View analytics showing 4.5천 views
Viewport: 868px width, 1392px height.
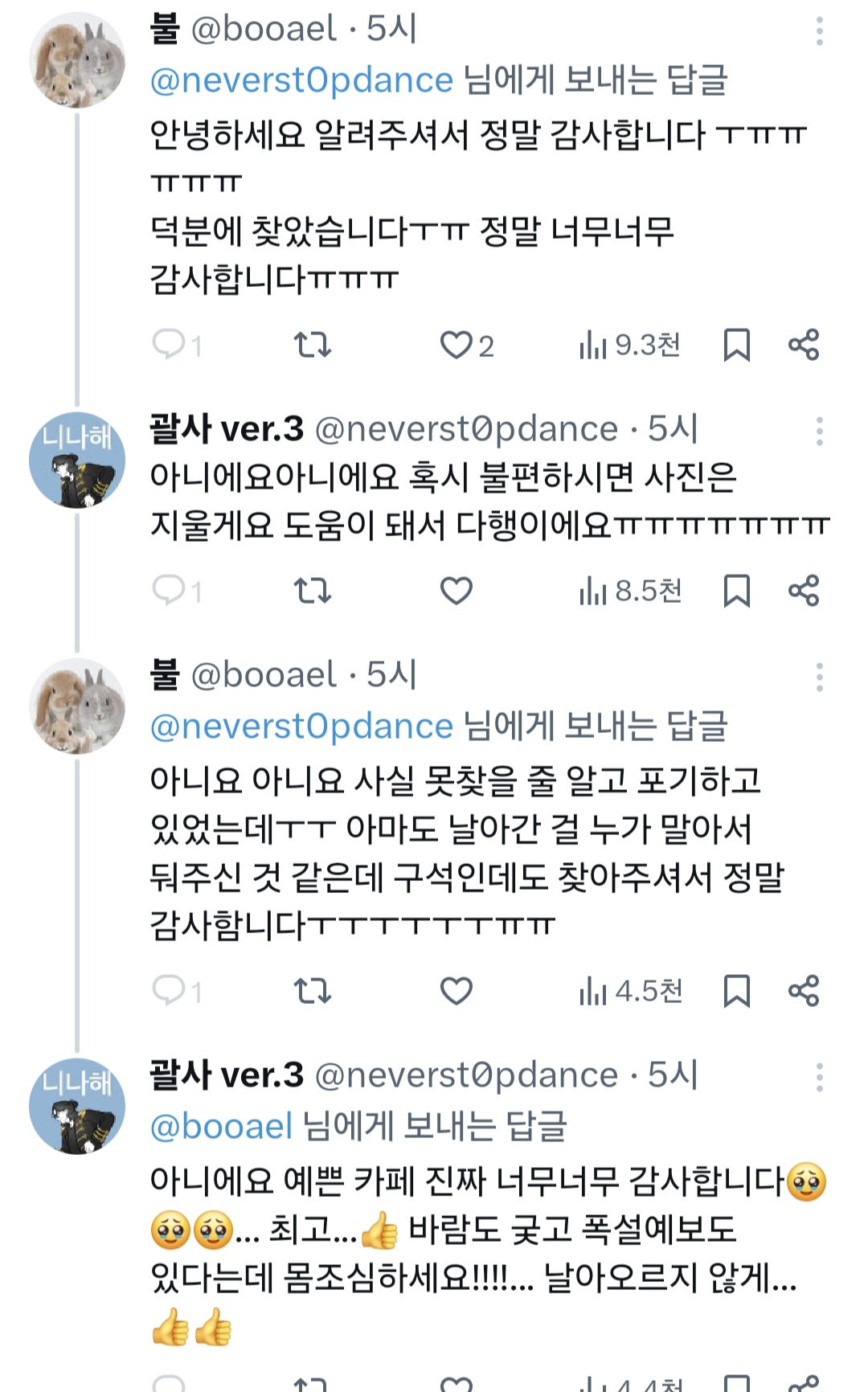[630, 992]
